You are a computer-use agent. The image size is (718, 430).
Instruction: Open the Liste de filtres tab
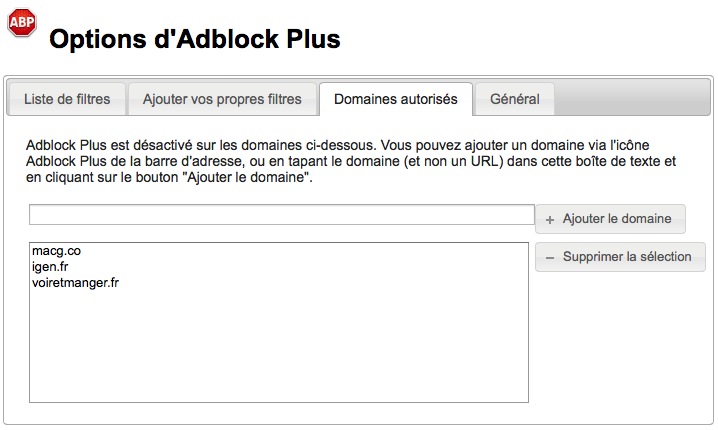pos(67,99)
